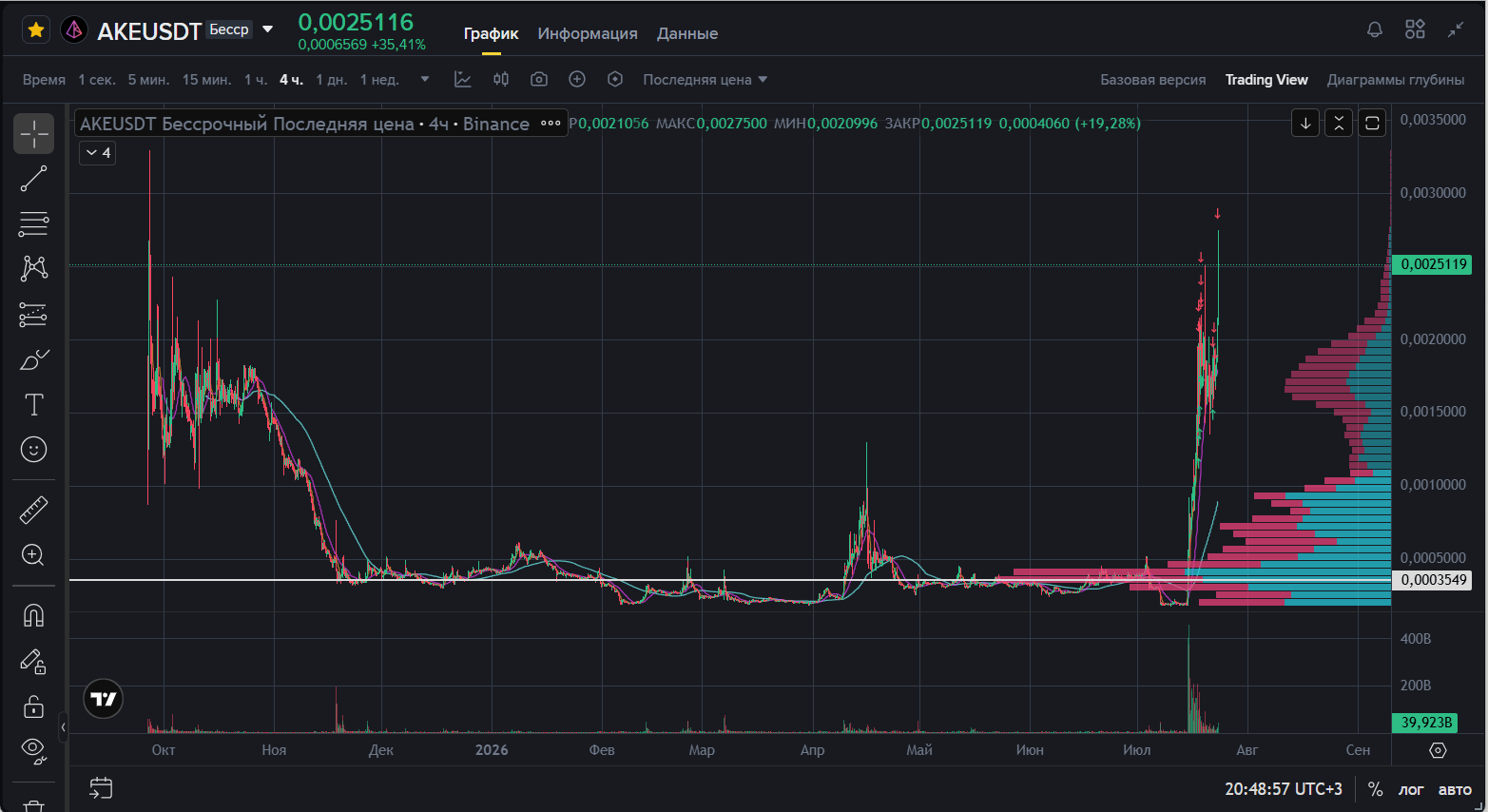Switch to the Информация tab
The image size is (1488, 812).
click(x=588, y=33)
